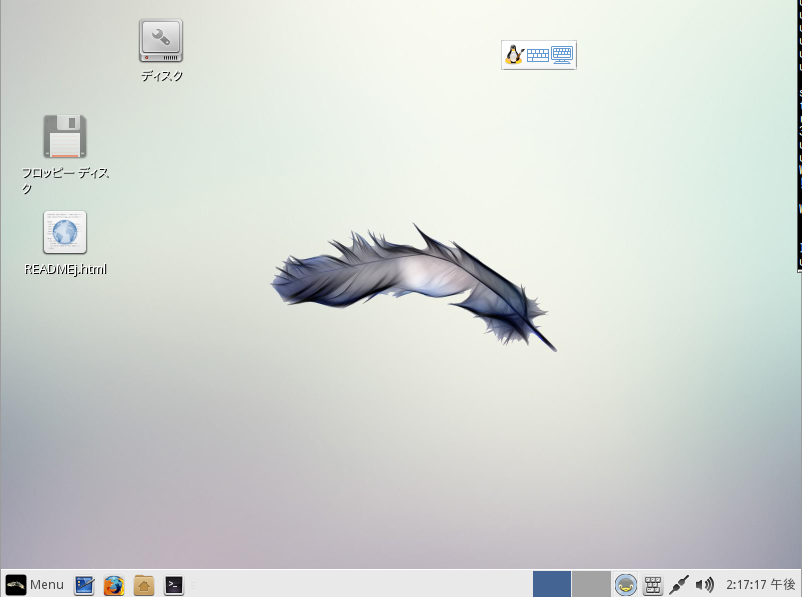Click the blue keyboard icon in floating toolbar
The image size is (802, 597).
(538, 55)
